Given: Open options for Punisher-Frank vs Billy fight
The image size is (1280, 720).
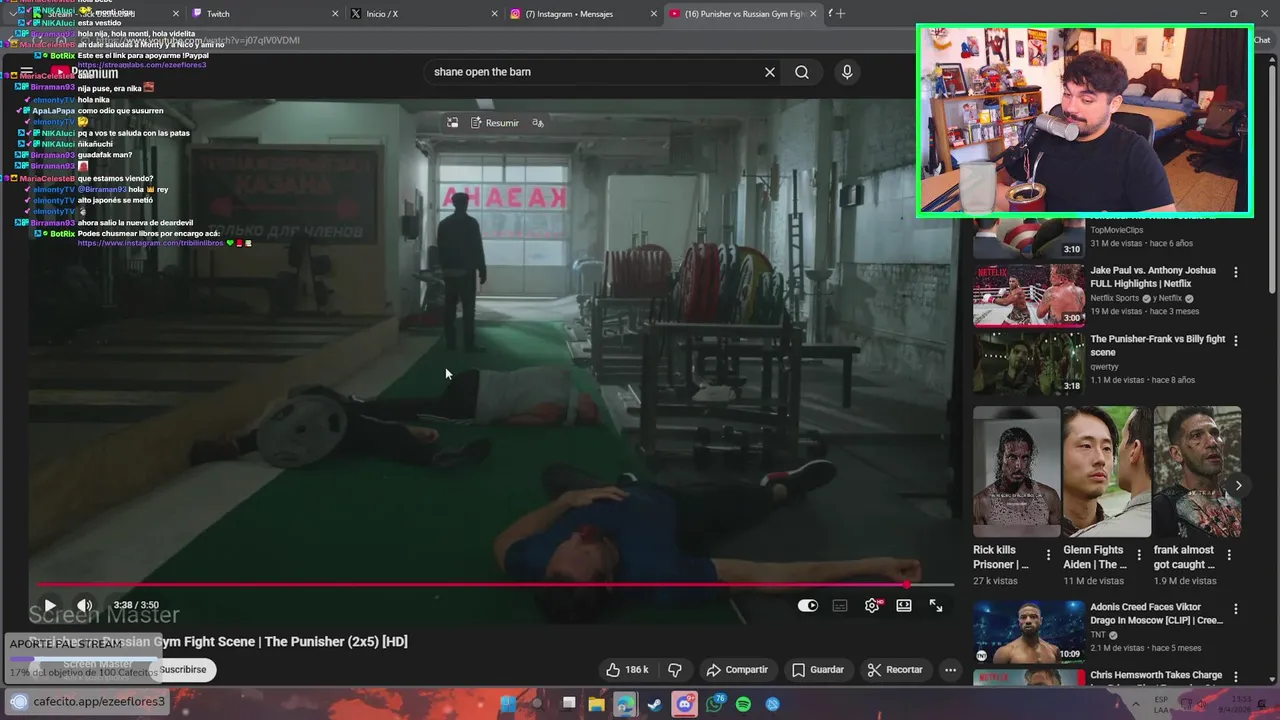Looking at the screenshot, I should (1235, 341).
